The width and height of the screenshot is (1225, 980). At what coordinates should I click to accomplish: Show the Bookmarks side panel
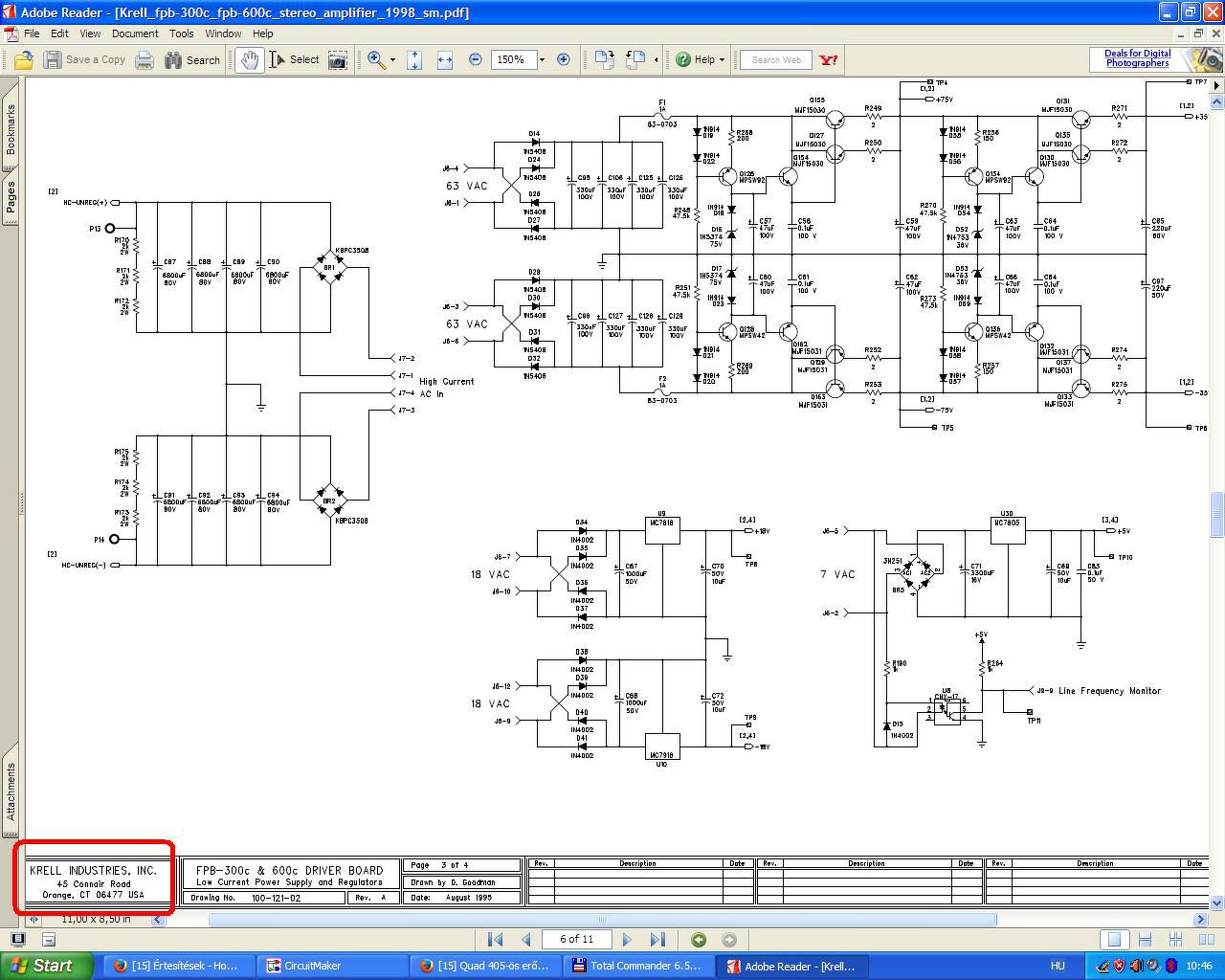click(11, 128)
